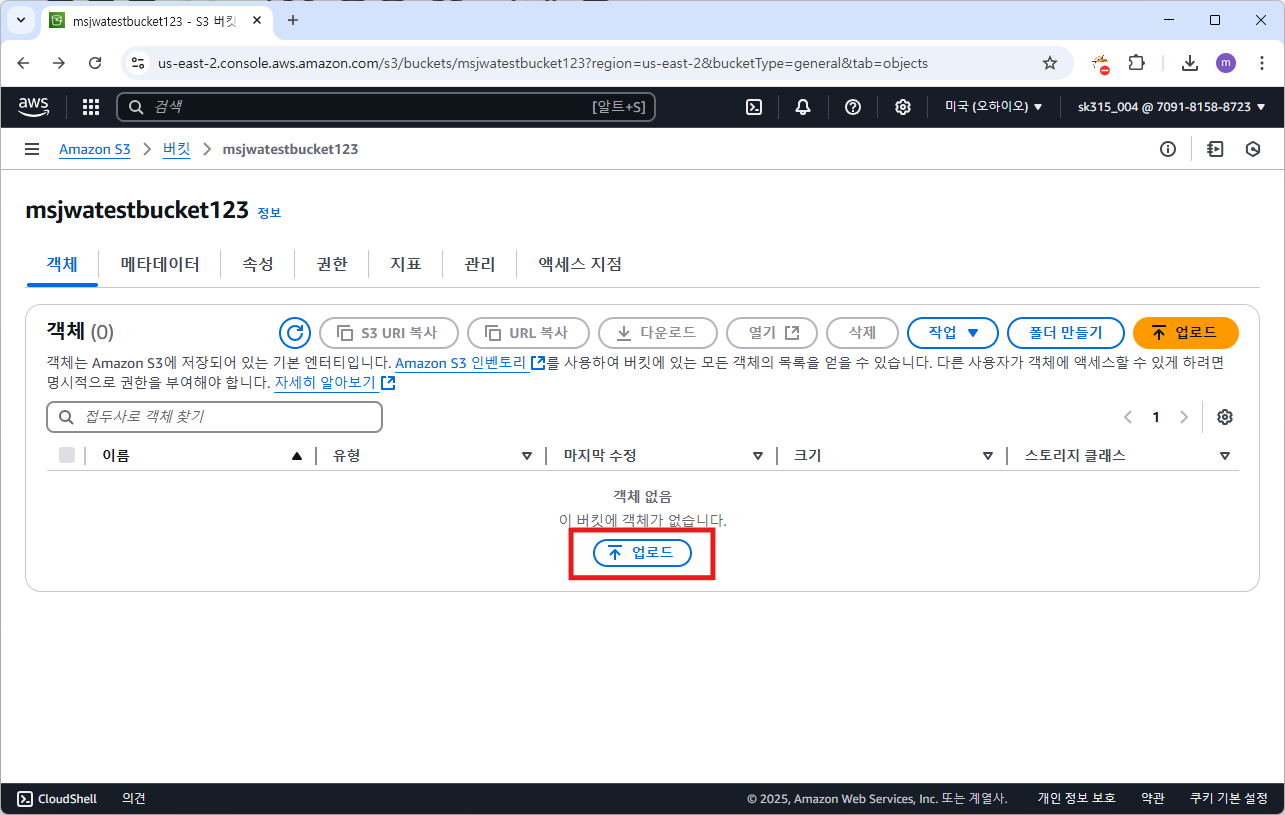Open the panel icon next to the info icon
The image size is (1285, 815).
(x=1215, y=149)
